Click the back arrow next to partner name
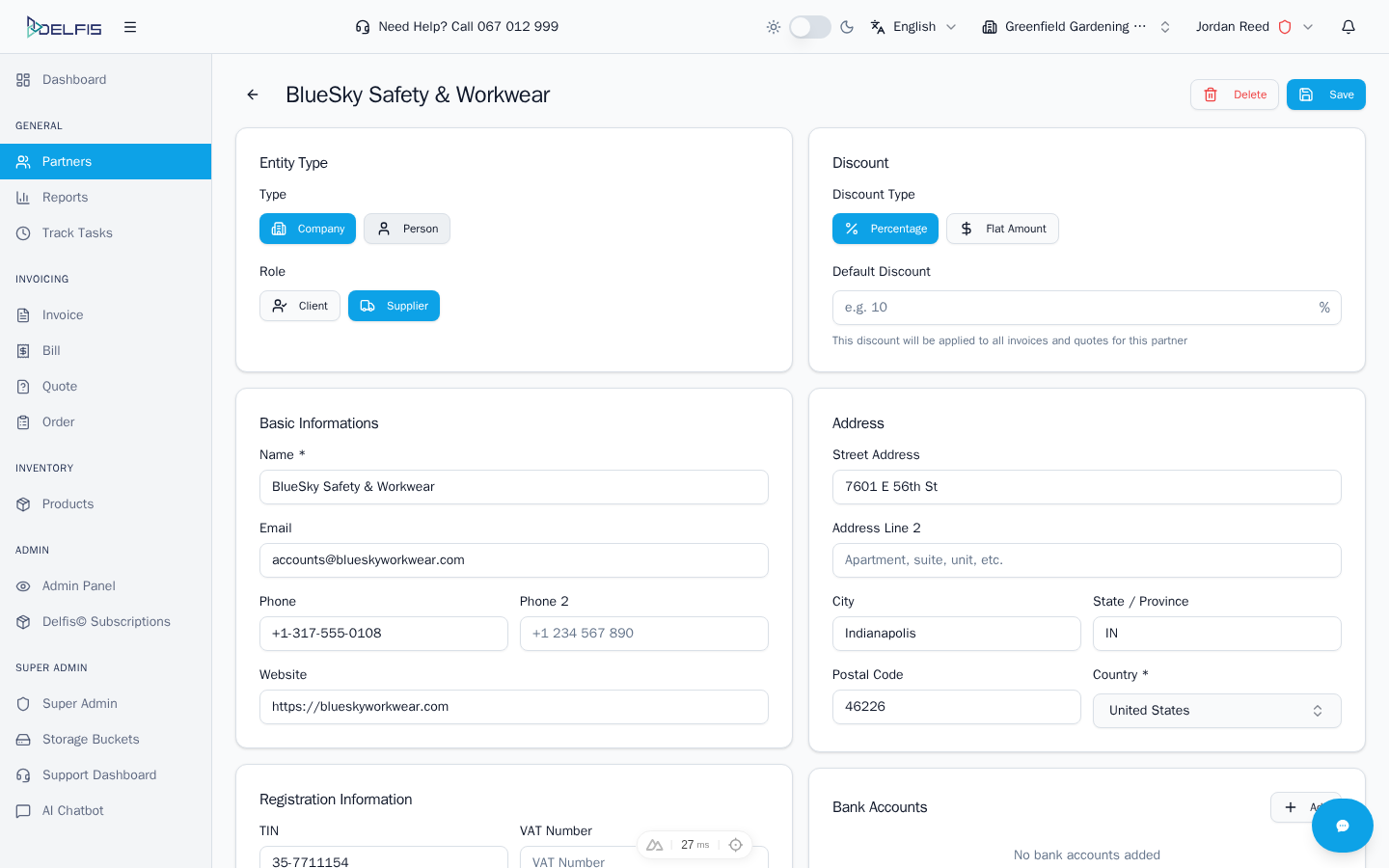This screenshot has width=1389, height=868. (x=253, y=95)
